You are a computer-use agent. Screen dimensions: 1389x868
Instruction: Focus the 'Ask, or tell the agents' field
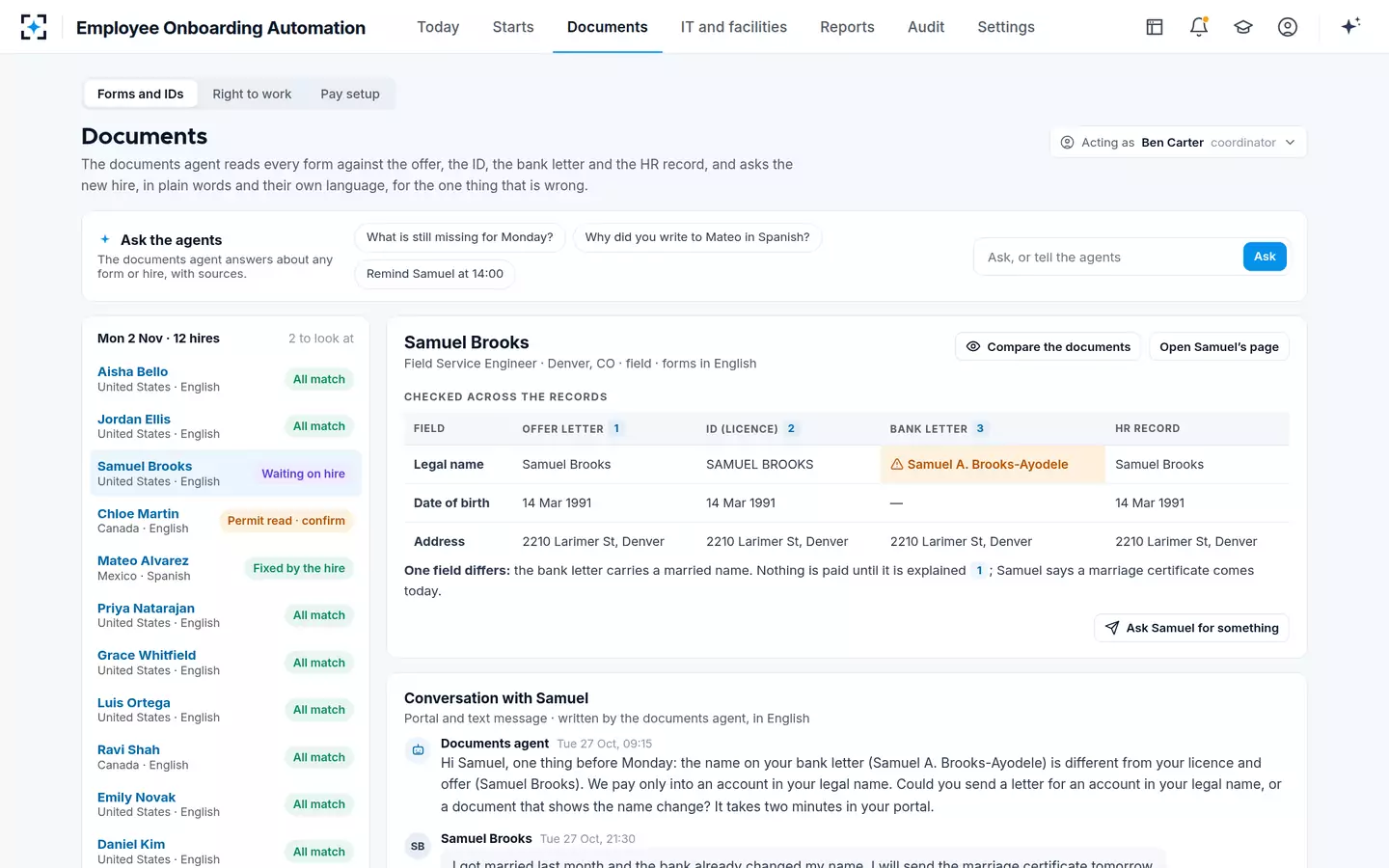(1108, 258)
